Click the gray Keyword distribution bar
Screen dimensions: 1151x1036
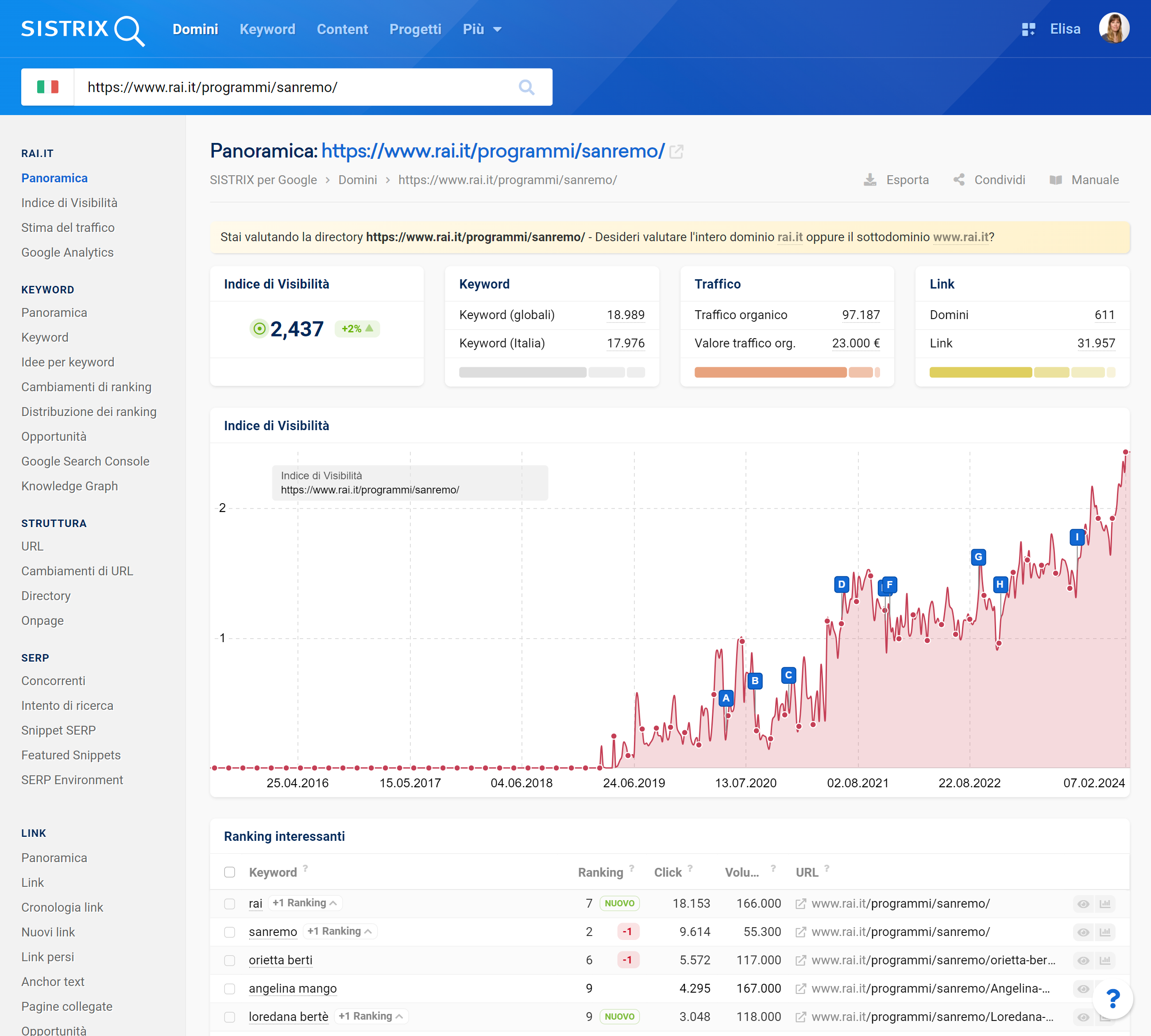552,372
